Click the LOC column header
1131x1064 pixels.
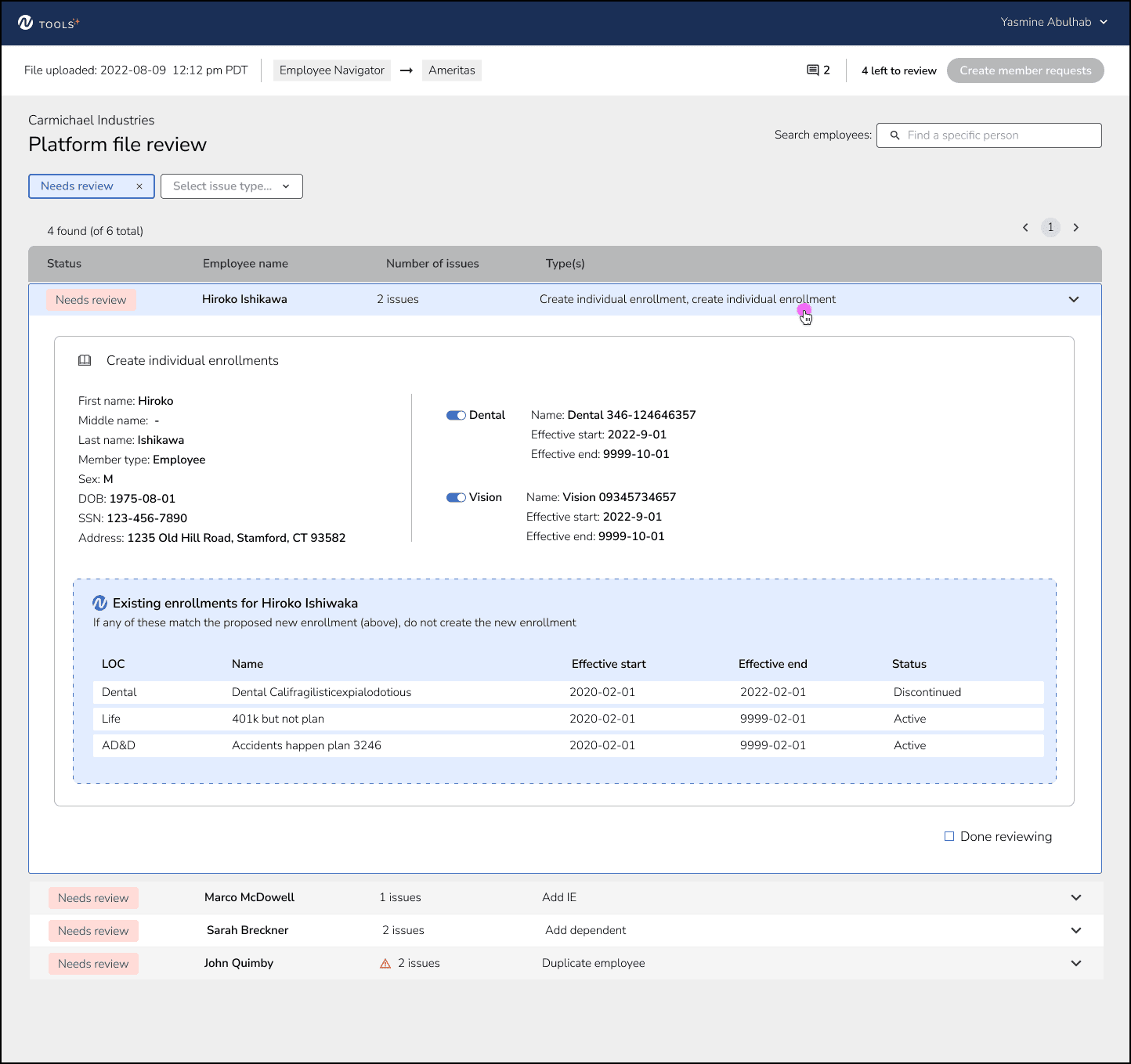coord(114,664)
